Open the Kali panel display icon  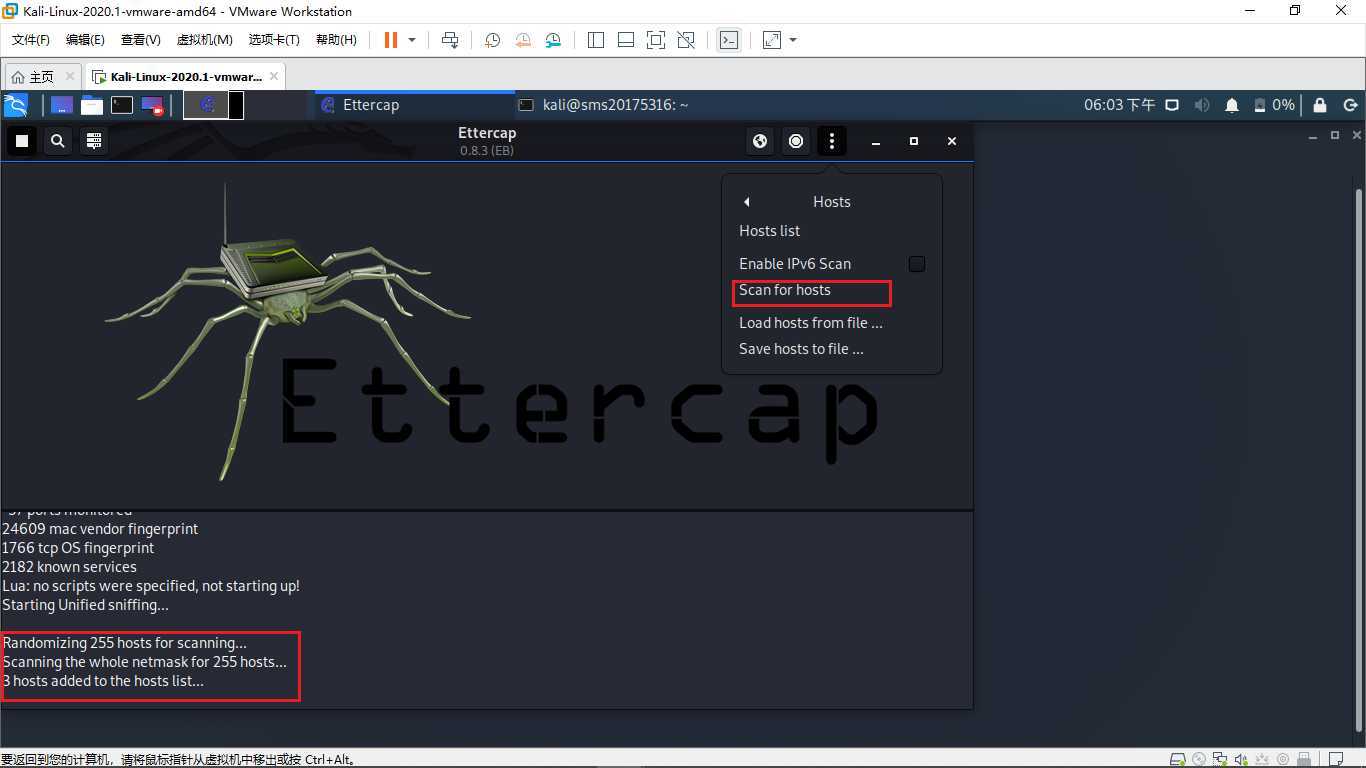(1172, 104)
